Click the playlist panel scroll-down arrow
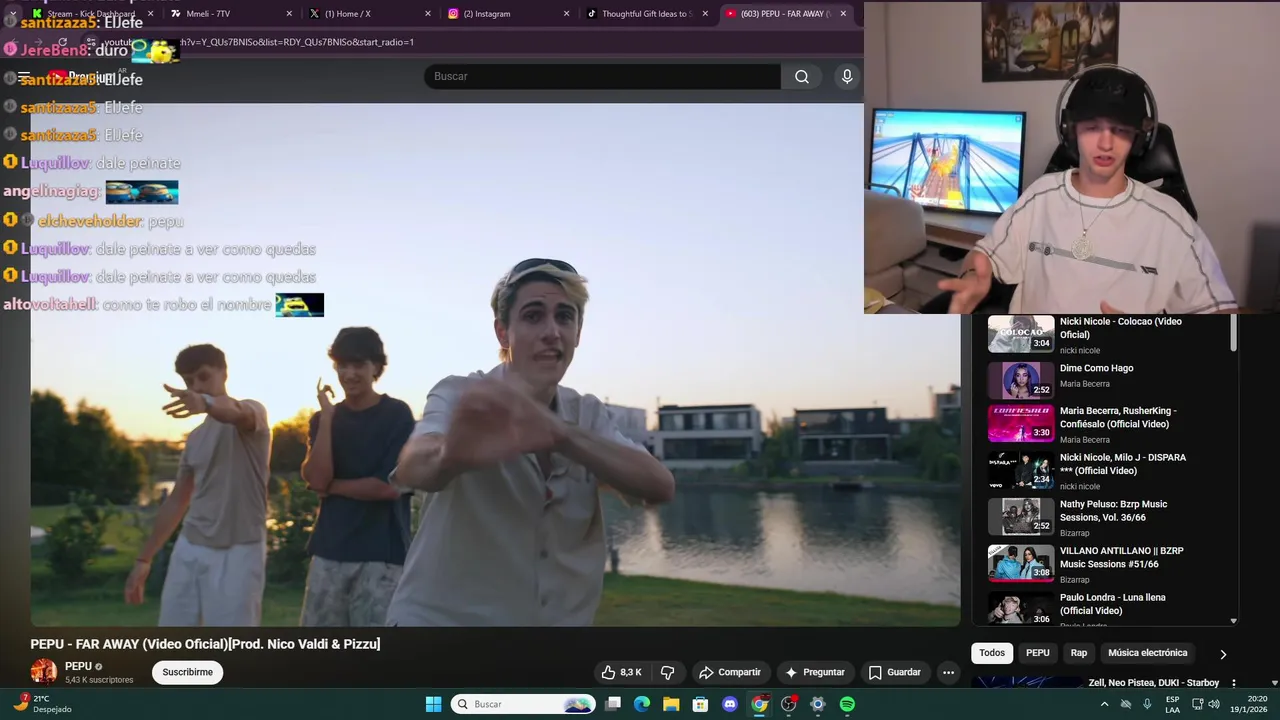 [x=1233, y=620]
